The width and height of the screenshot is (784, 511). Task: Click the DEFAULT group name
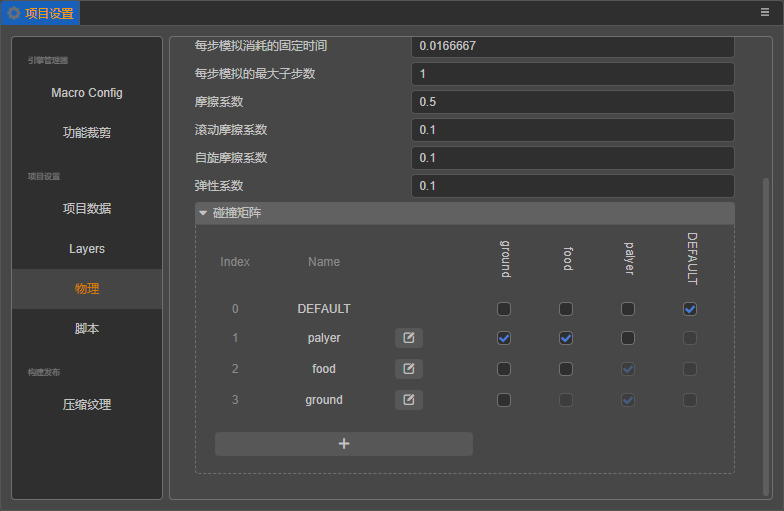[324, 309]
